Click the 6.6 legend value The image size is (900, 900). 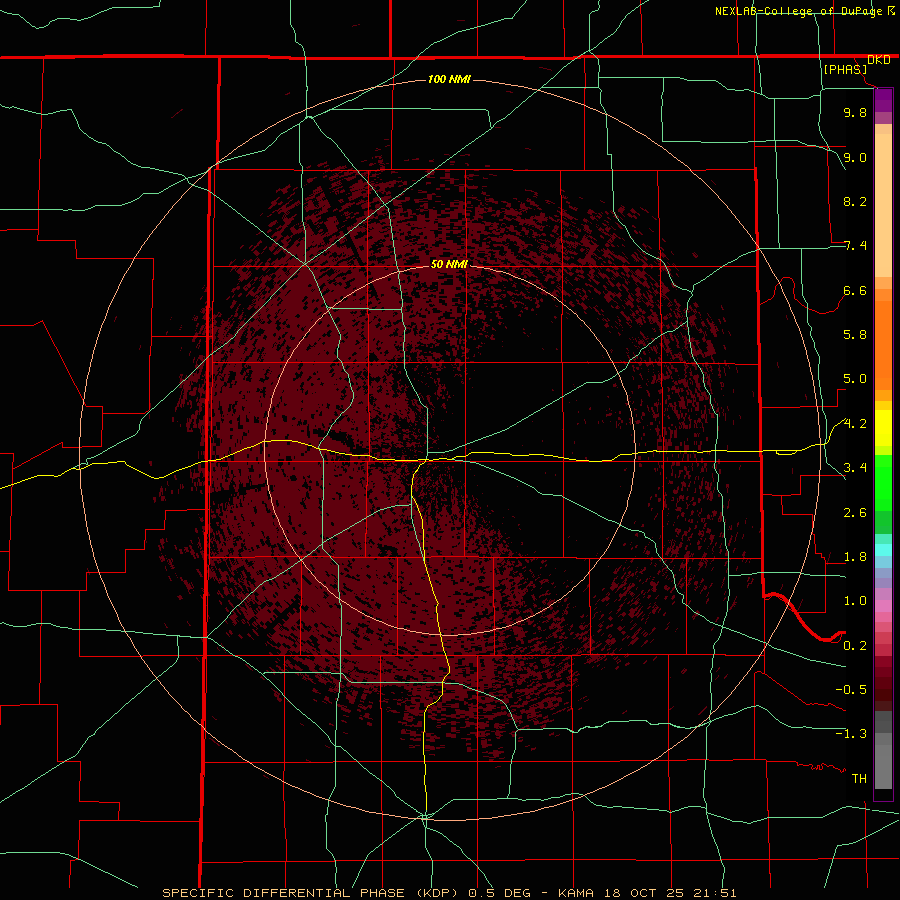(x=855, y=290)
